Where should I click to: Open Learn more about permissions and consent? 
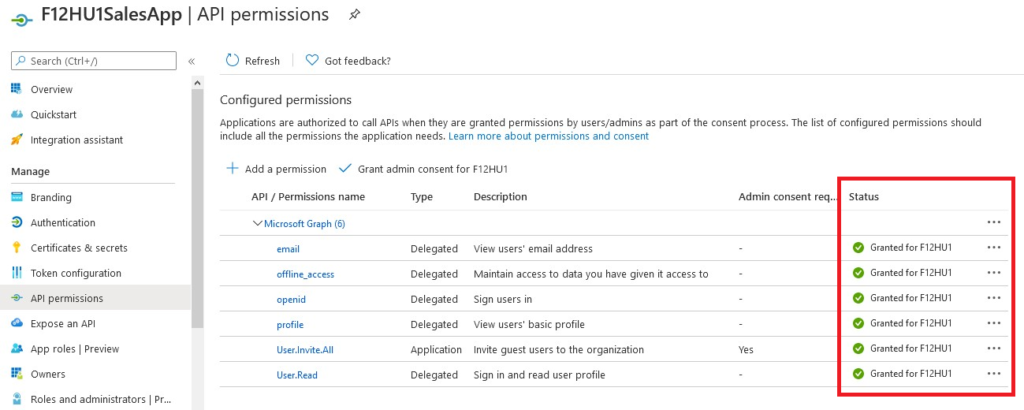coord(549,136)
